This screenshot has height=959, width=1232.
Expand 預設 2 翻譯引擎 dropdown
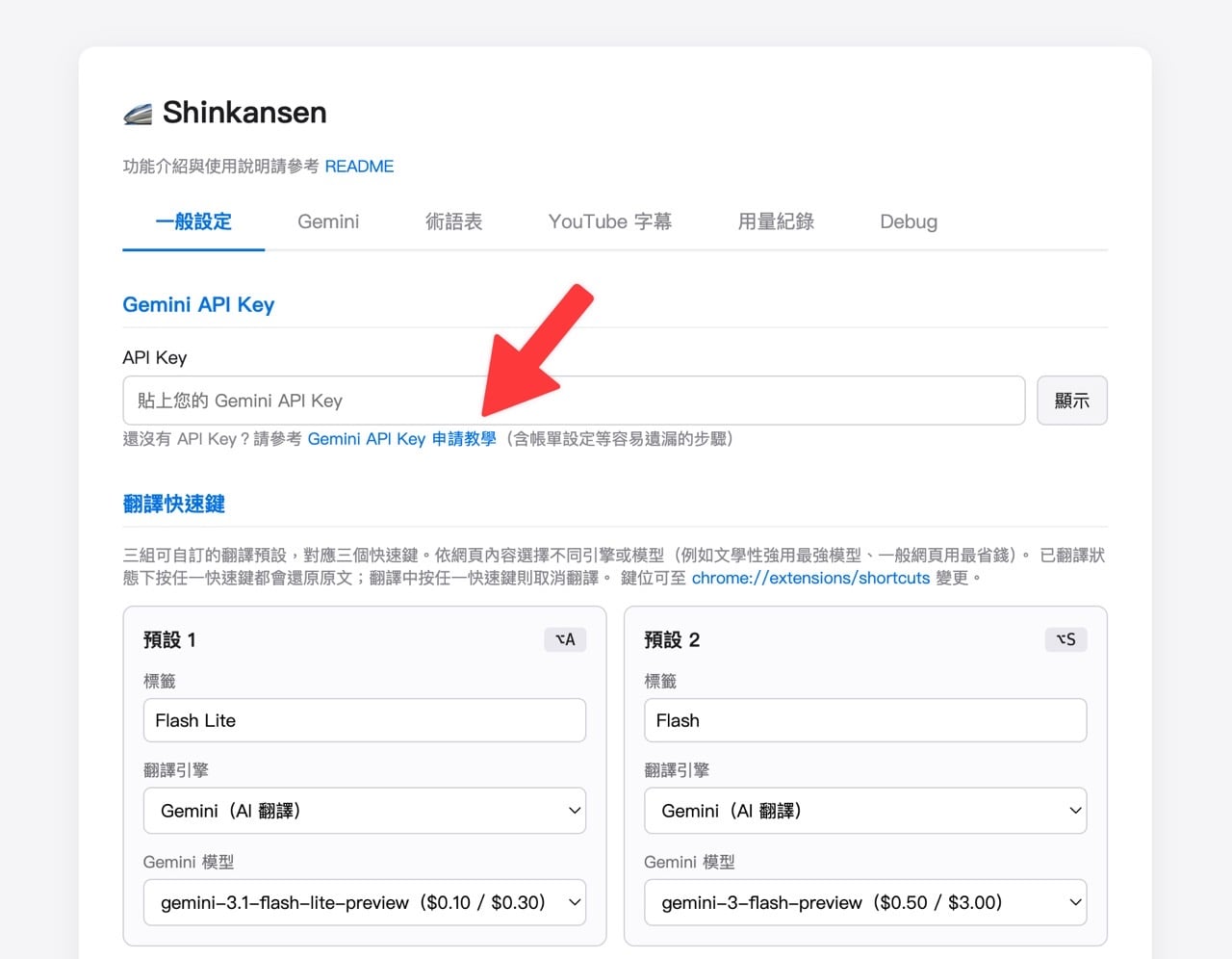pos(864,811)
